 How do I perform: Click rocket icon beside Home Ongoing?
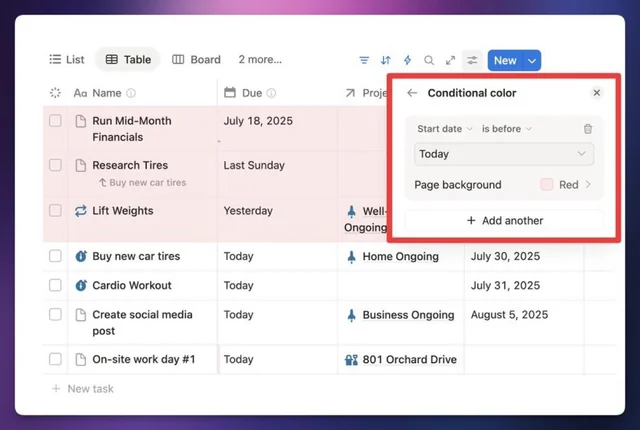pyautogui.click(x=351, y=257)
